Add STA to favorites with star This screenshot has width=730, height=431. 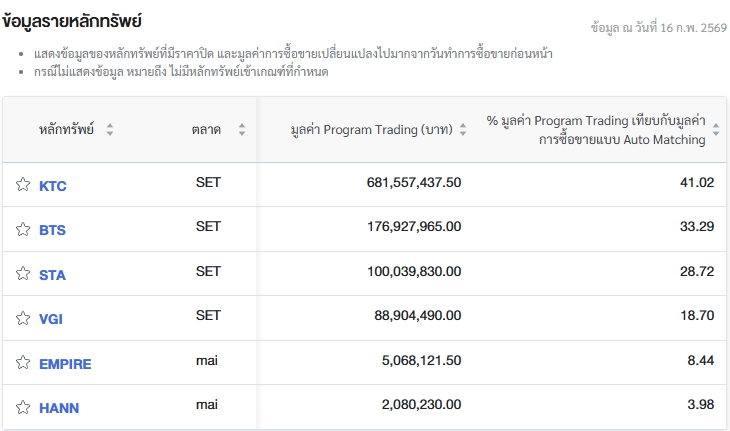[23, 274]
